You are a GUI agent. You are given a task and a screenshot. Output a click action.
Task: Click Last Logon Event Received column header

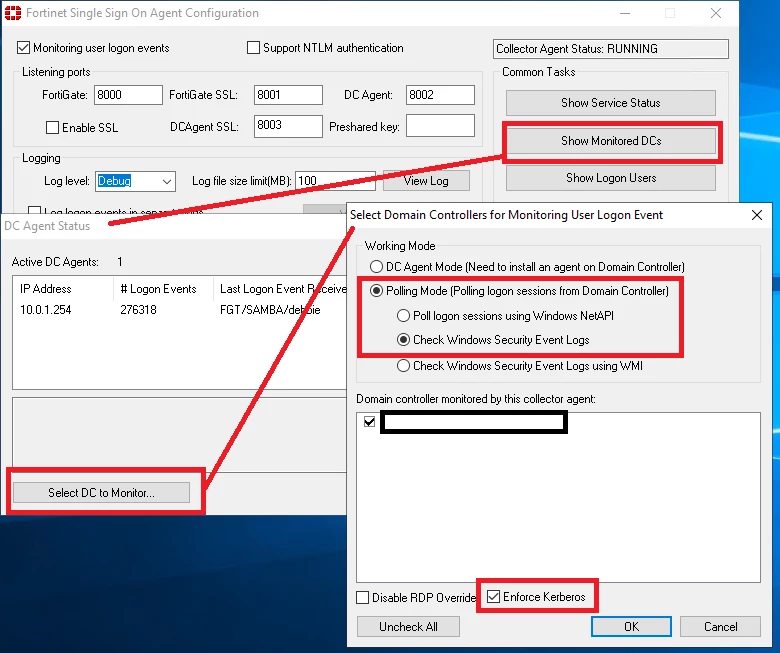[x=280, y=289]
